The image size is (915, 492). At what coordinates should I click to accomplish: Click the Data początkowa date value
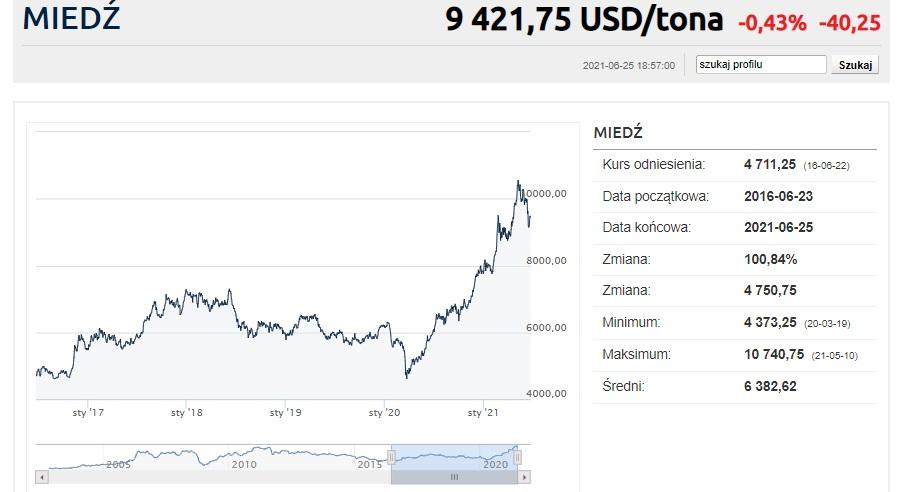778,196
